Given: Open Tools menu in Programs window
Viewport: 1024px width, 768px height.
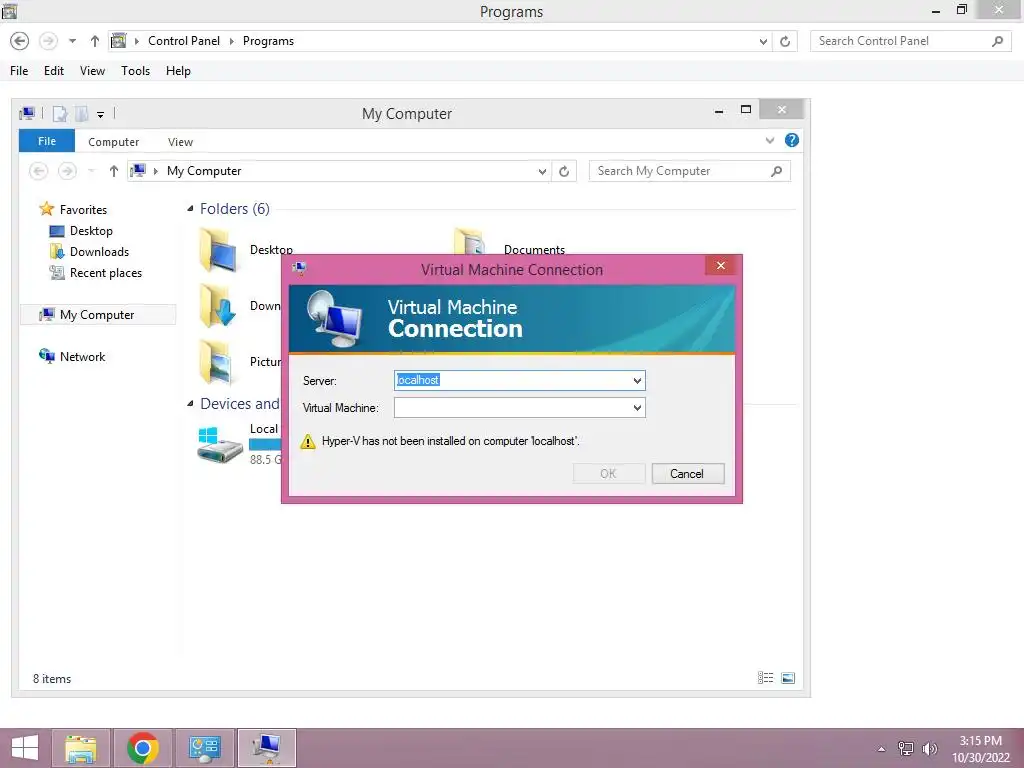Looking at the screenshot, I should [x=135, y=71].
